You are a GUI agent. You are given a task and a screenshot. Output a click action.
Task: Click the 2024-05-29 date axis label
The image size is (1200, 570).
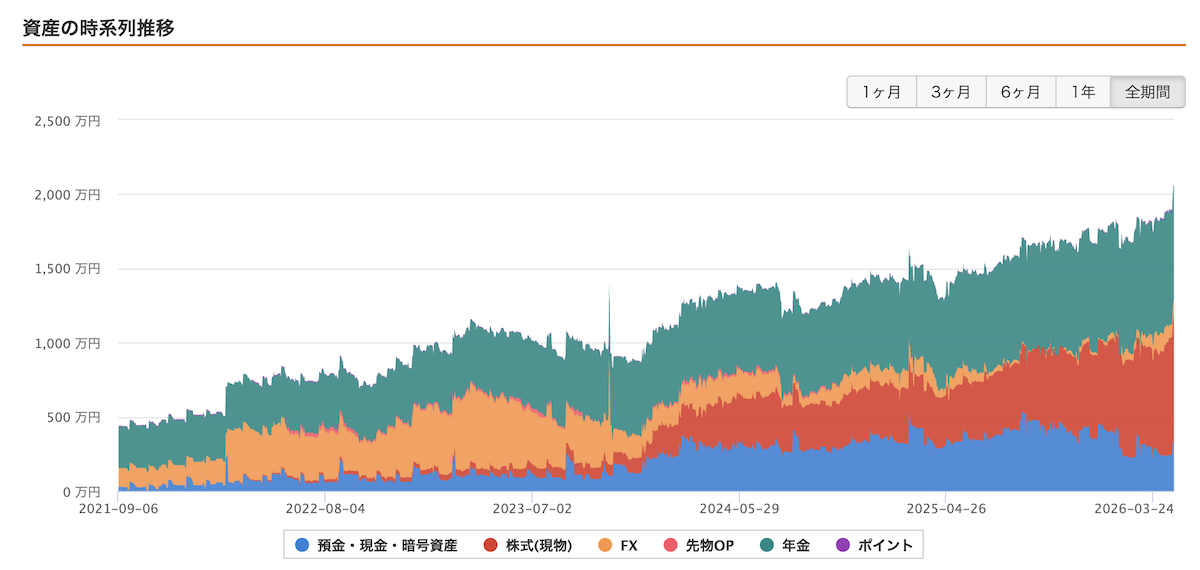[739, 508]
